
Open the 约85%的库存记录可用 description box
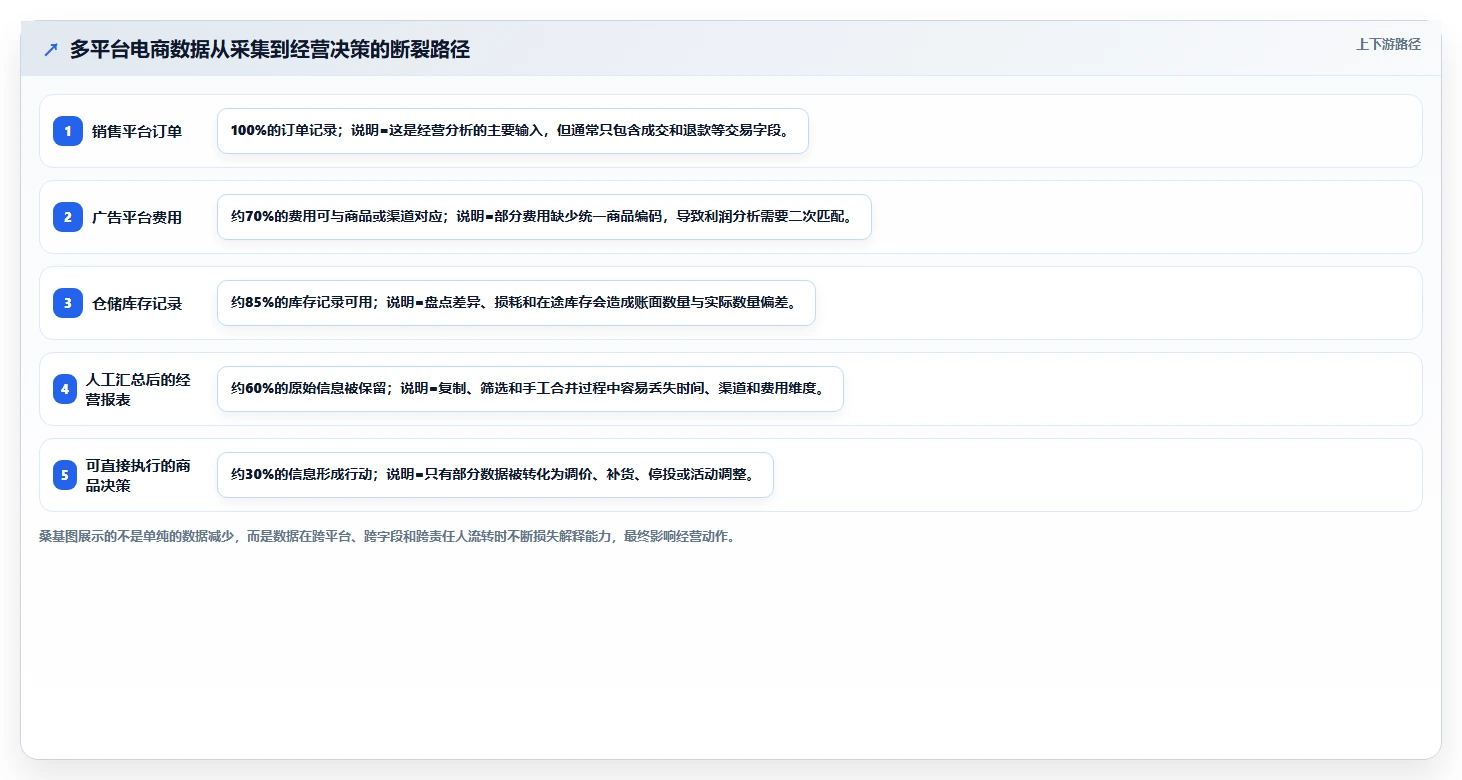[x=516, y=303]
